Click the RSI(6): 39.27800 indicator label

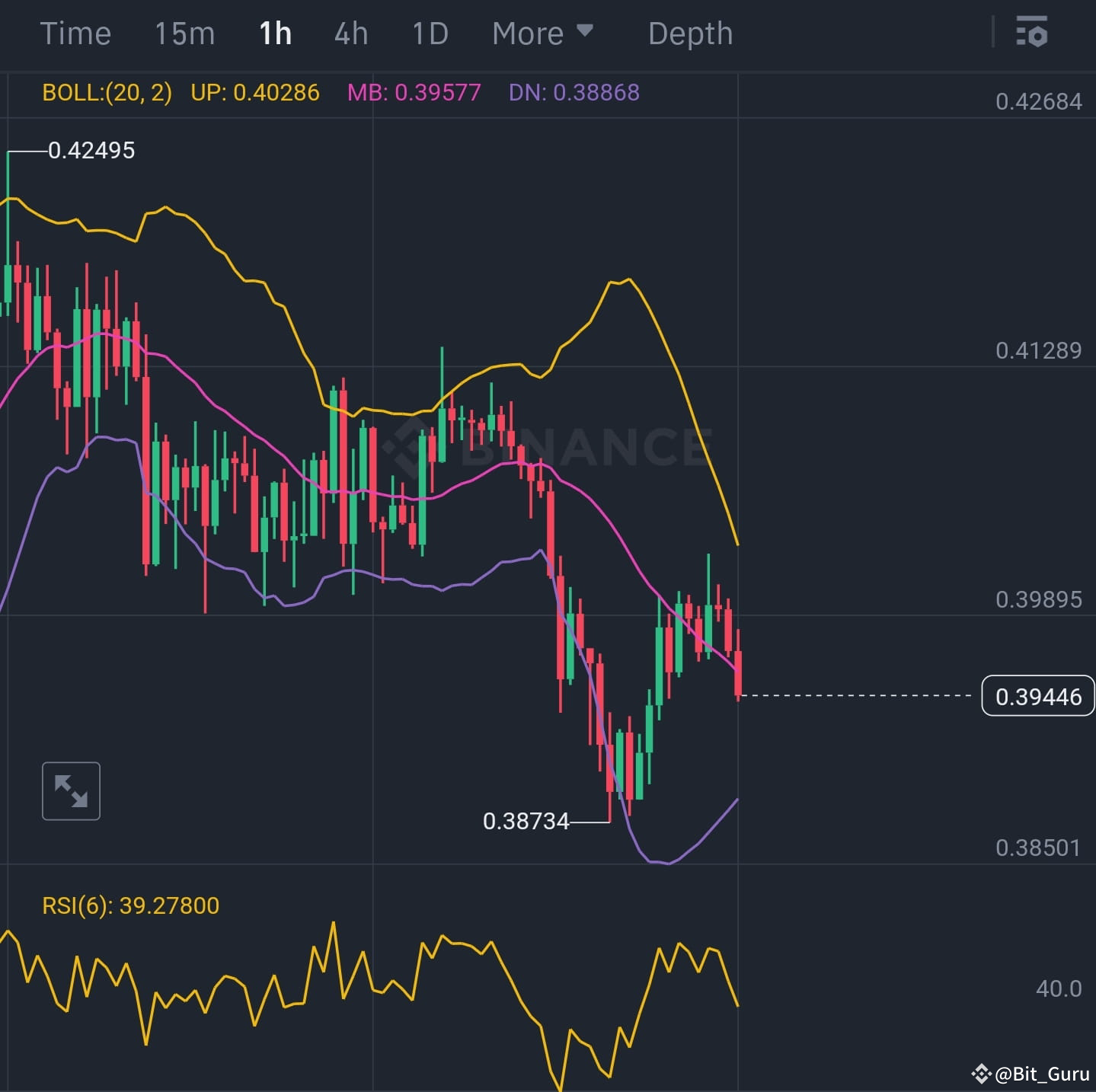[131, 905]
